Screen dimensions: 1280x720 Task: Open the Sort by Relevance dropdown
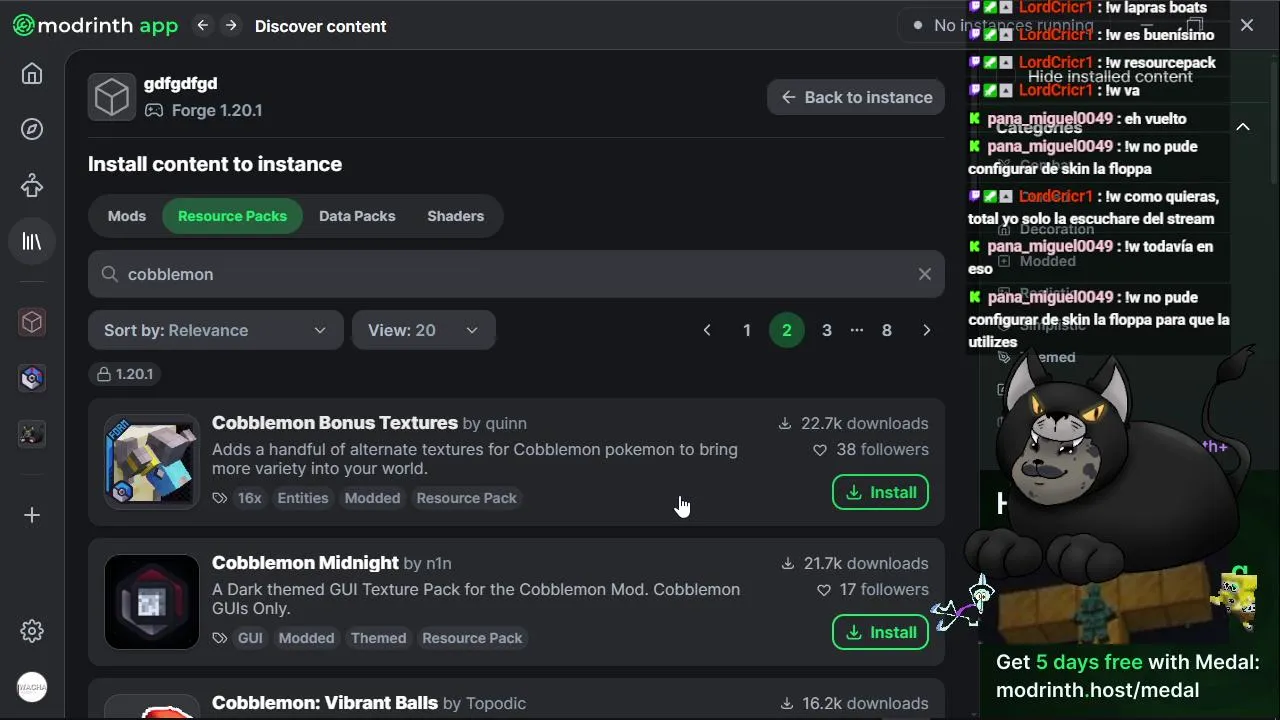pyautogui.click(x=215, y=330)
